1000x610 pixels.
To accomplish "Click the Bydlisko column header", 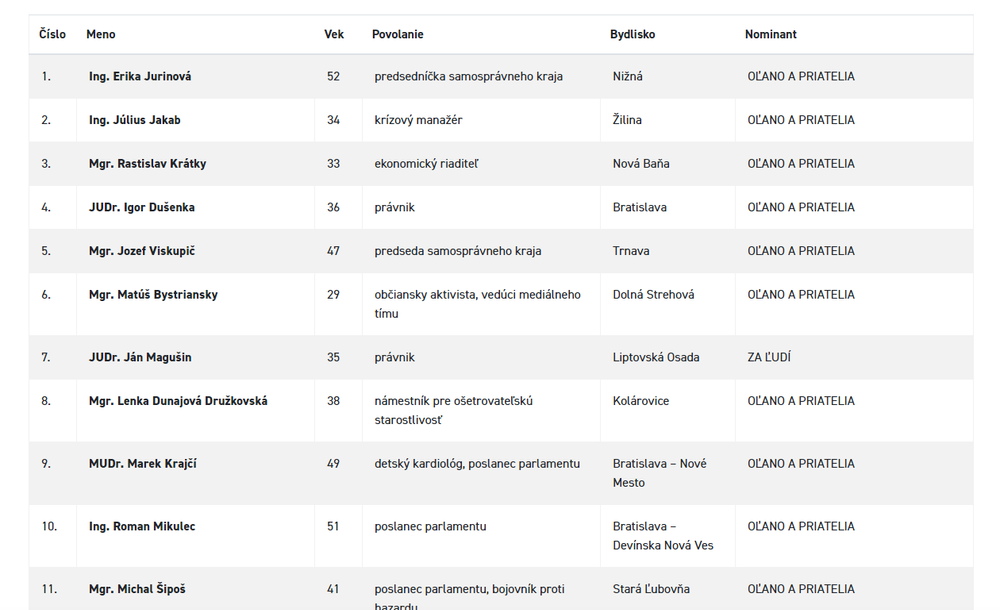I will pyautogui.click(x=632, y=34).
